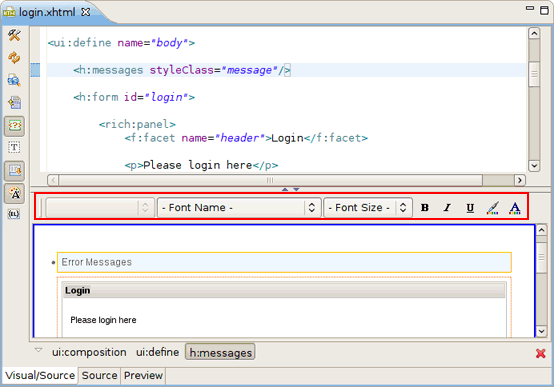Viewport: 554px width, 387px height.
Task: Click source scrollbar down arrow
Action: pos(534,165)
